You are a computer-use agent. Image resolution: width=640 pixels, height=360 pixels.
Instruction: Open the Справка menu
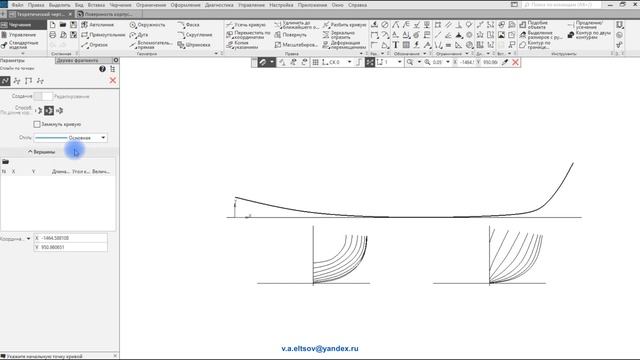coord(358,5)
